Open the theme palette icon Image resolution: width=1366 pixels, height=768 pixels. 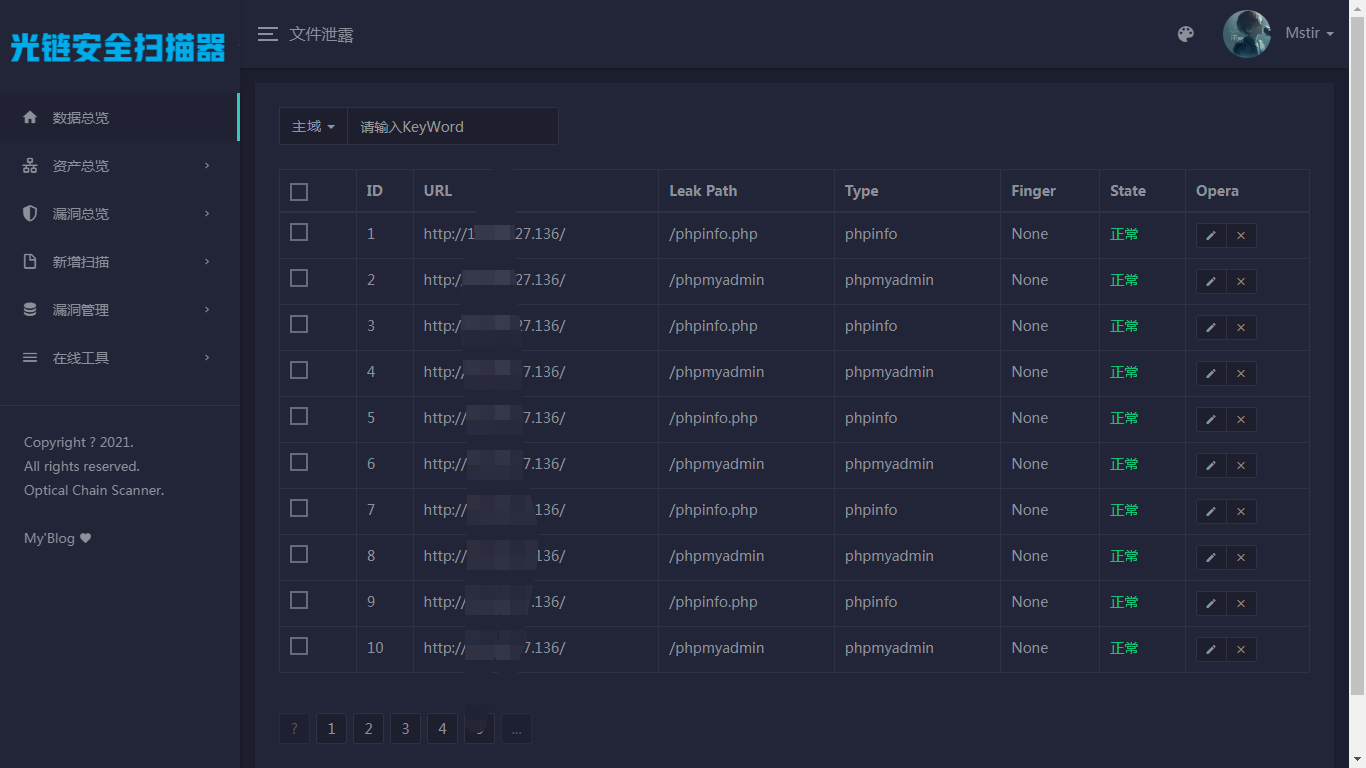pos(1186,34)
